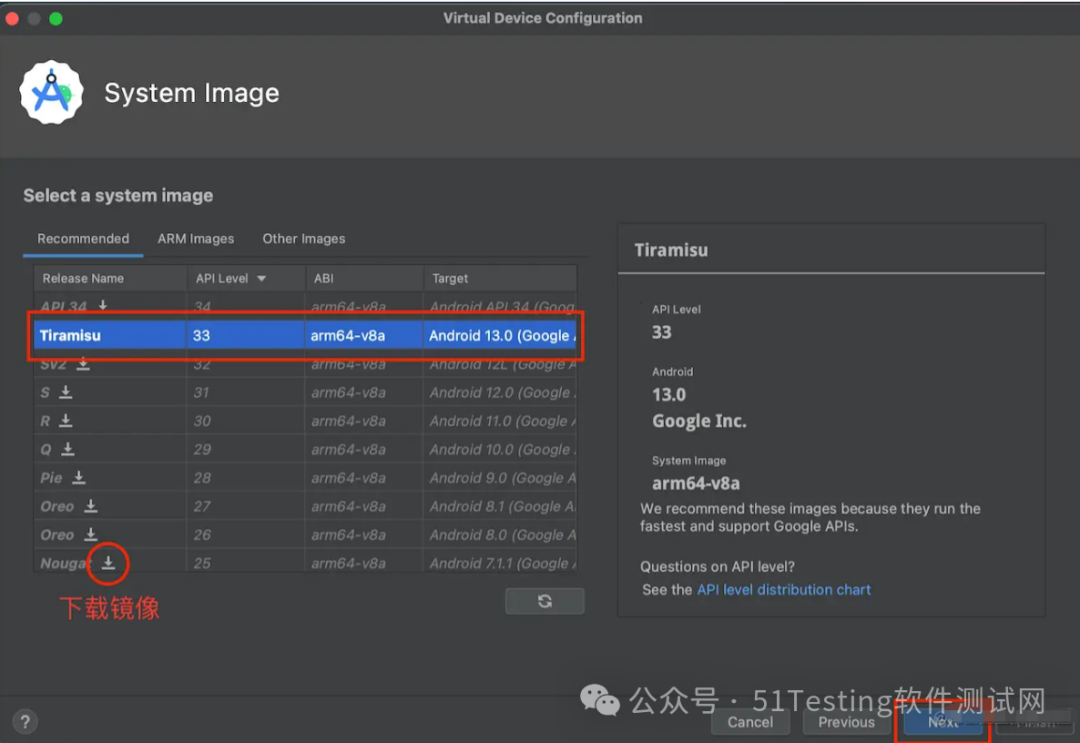Download the R release image
This screenshot has width=1080, height=743.
point(66,420)
